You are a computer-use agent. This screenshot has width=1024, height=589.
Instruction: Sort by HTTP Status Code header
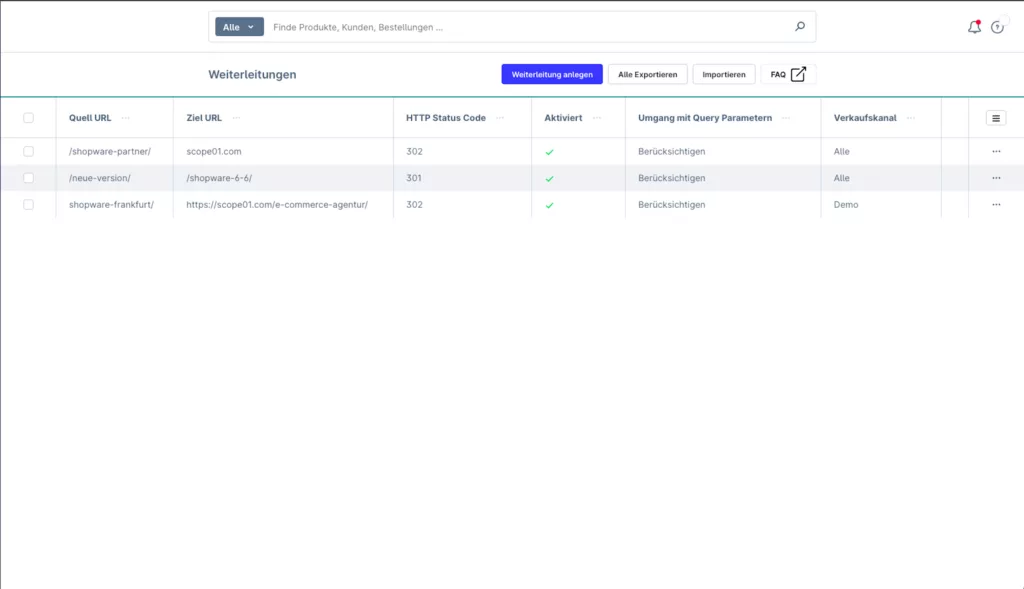(445, 118)
